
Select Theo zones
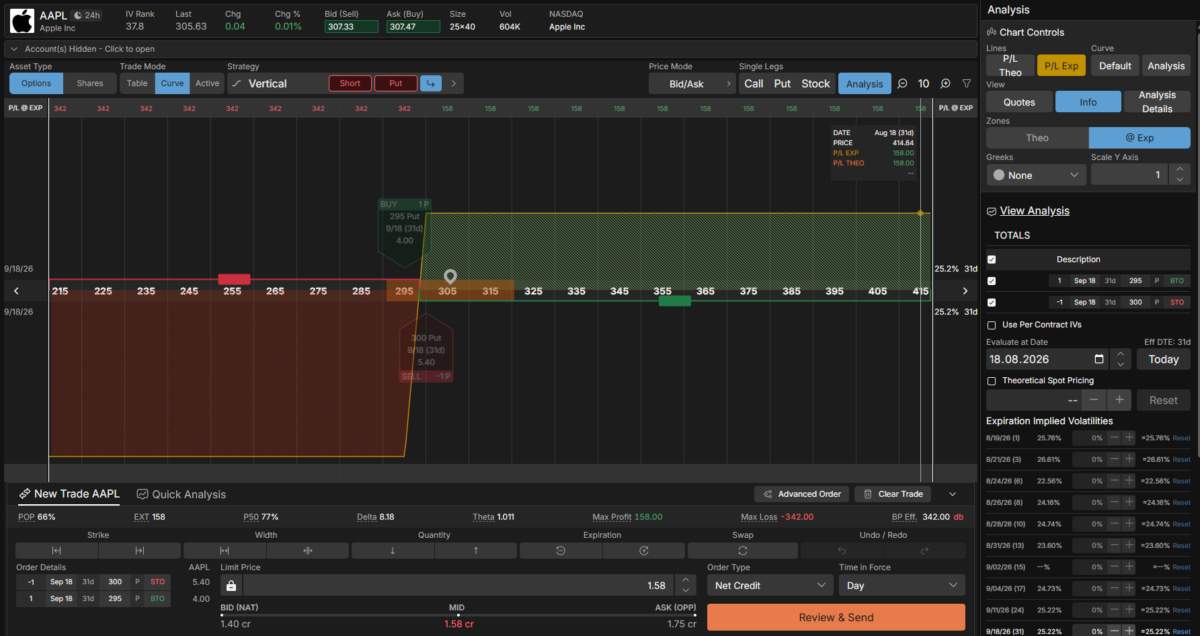[1037, 138]
